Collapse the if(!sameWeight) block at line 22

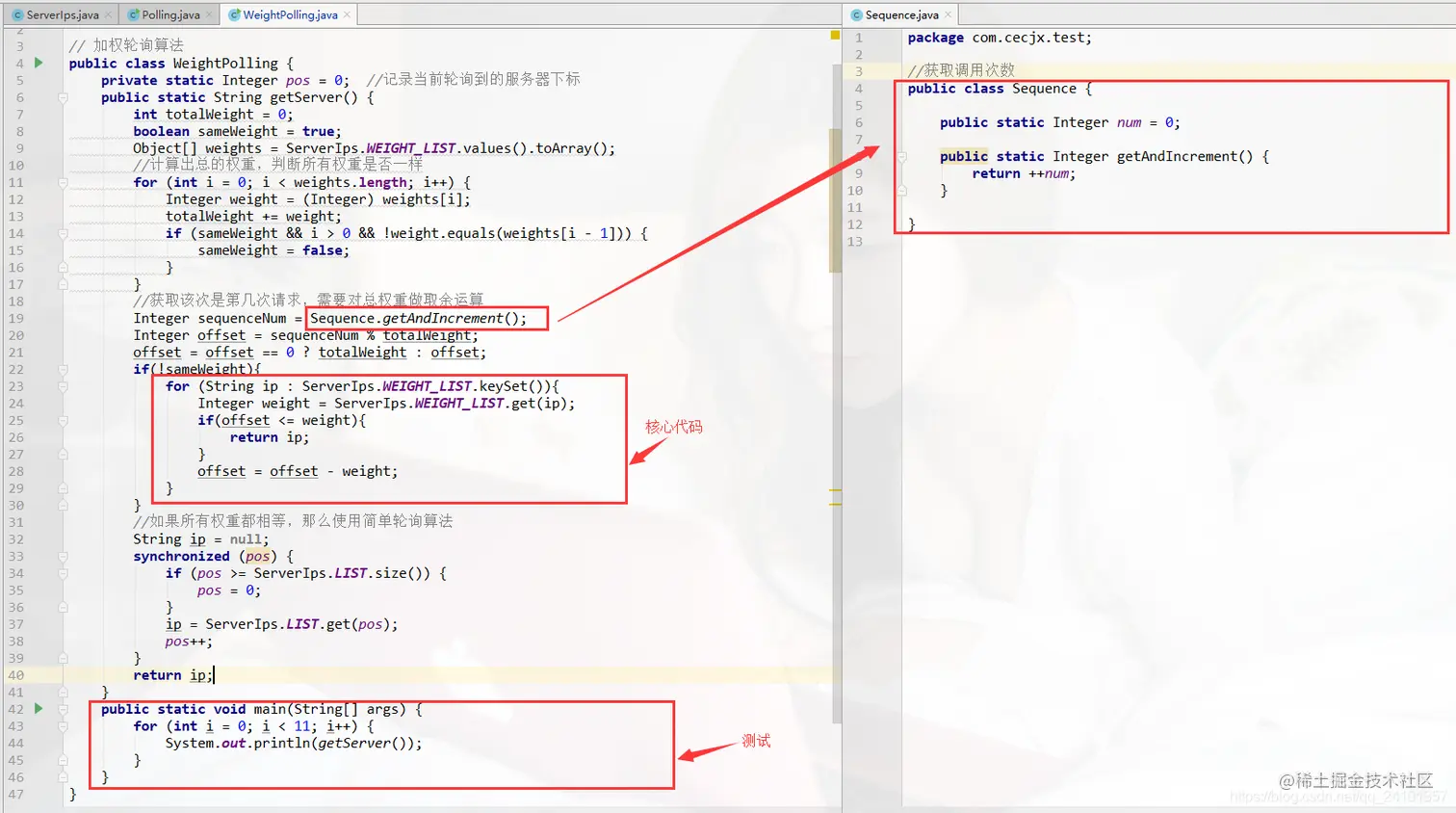pyautogui.click(x=63, y=369)
